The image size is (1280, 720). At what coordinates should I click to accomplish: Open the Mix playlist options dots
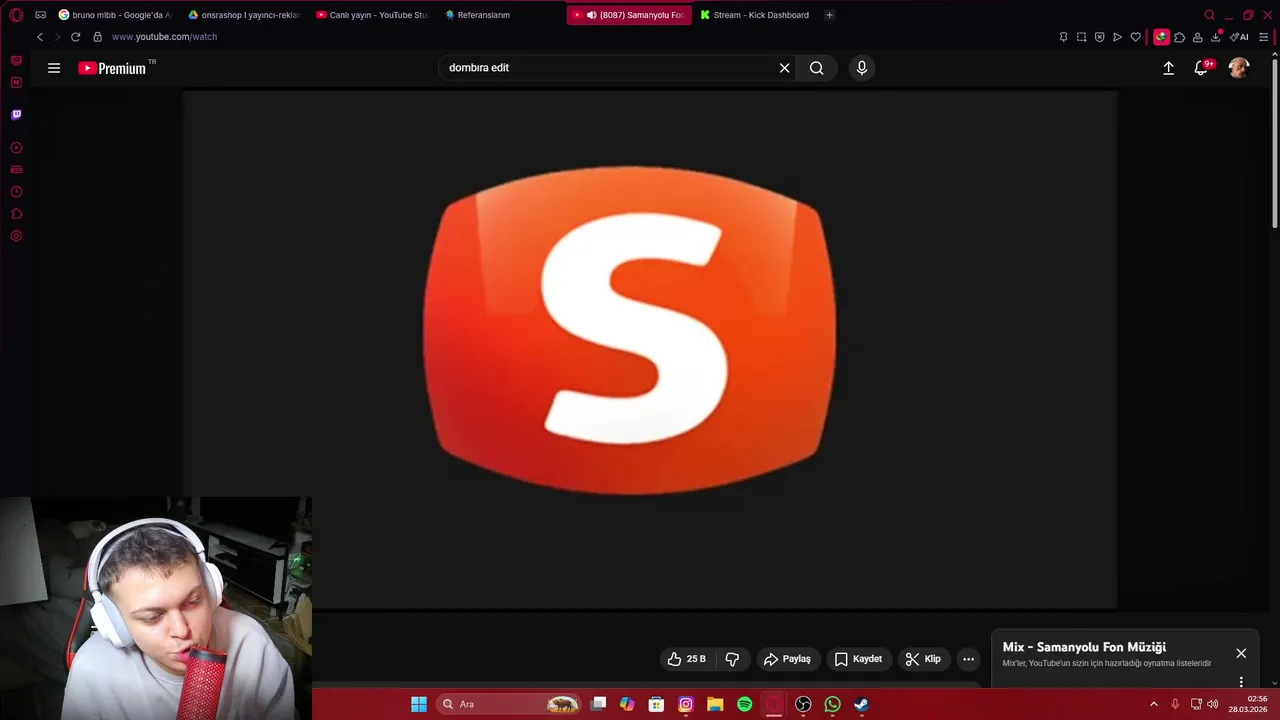(x=1241, y=682)
